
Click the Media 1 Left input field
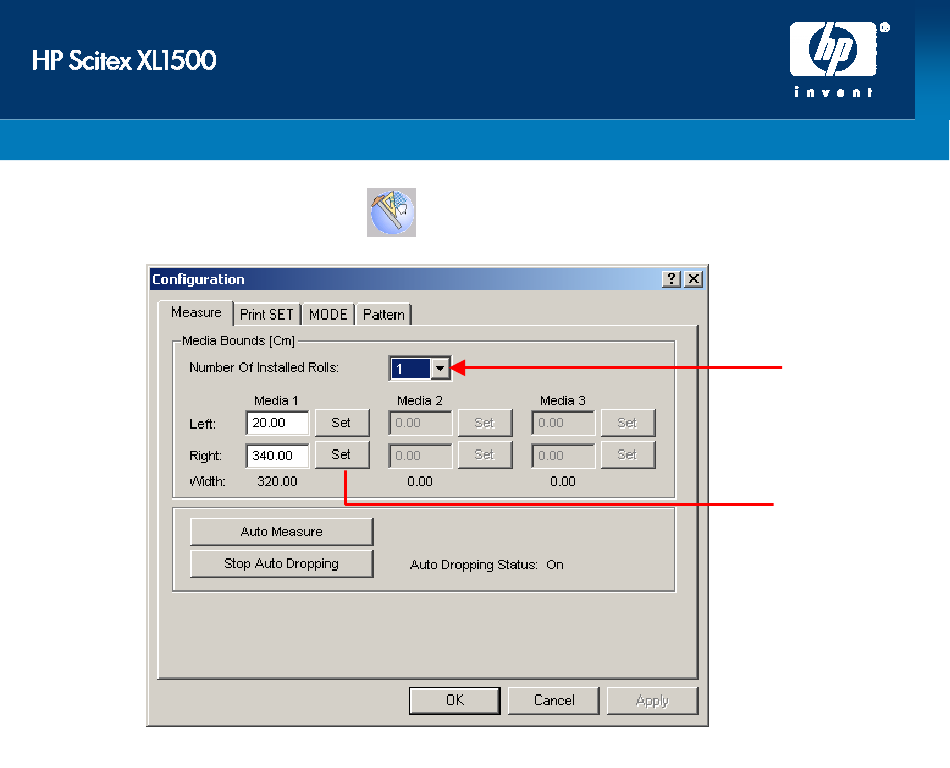[x=277, y=423]
